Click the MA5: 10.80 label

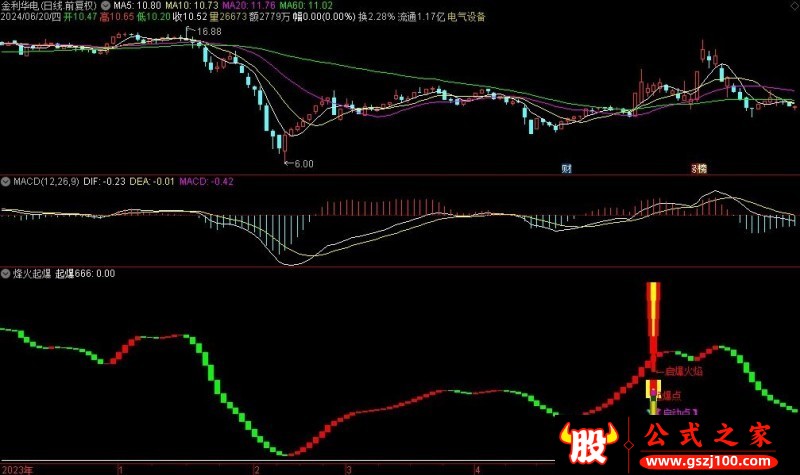point(137,6)
